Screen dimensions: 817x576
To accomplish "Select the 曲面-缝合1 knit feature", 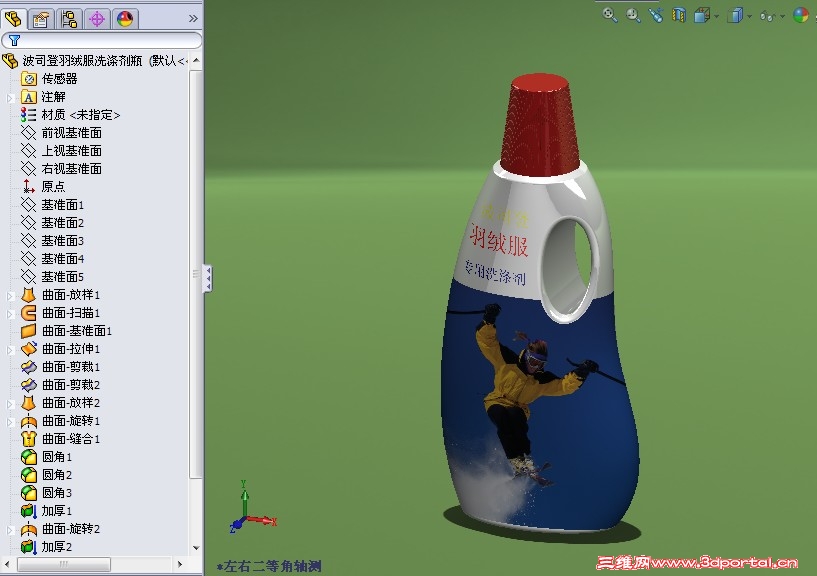I will [60, 439].
